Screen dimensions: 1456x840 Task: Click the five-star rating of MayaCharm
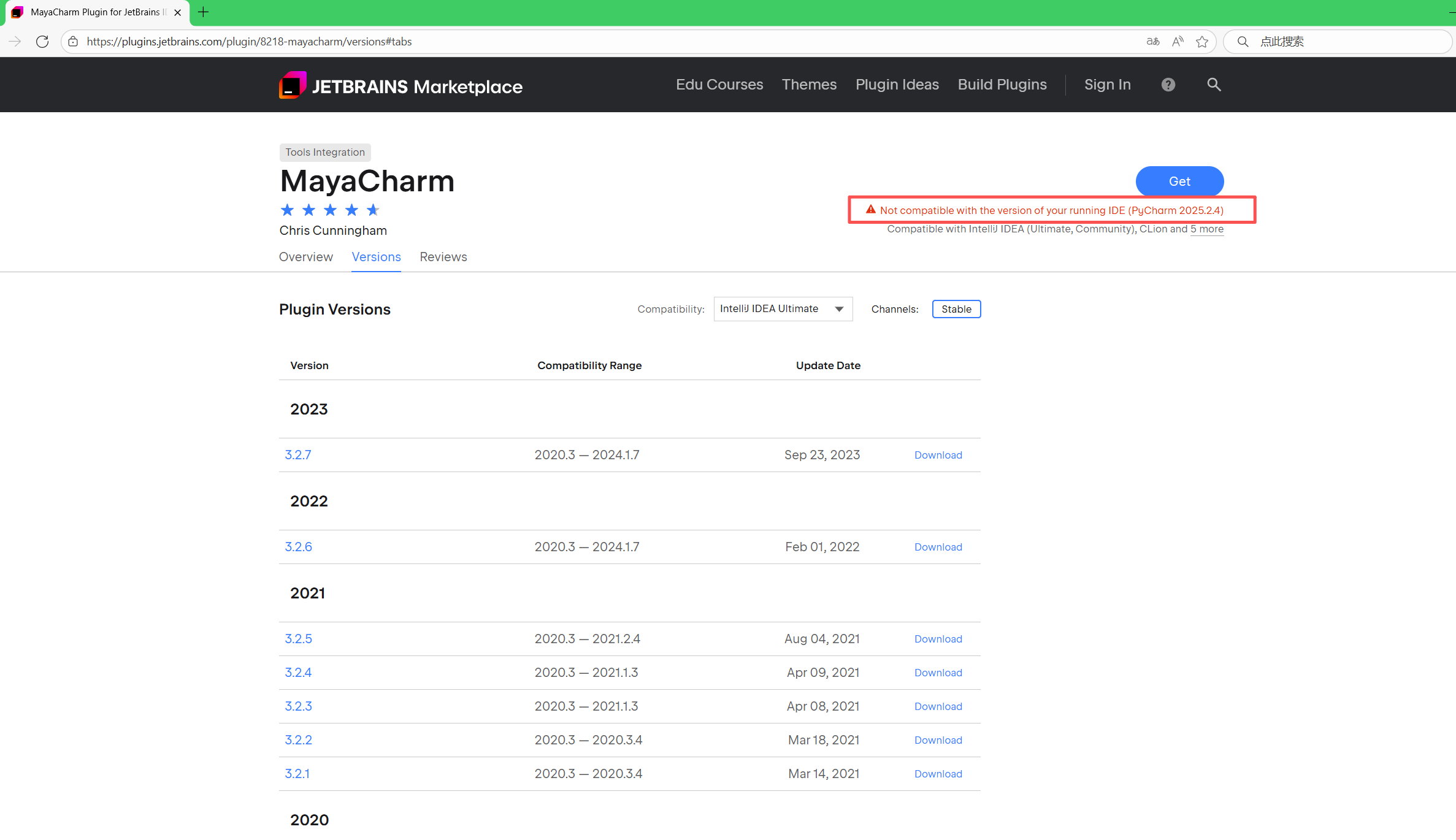click(x=330, y=210)
